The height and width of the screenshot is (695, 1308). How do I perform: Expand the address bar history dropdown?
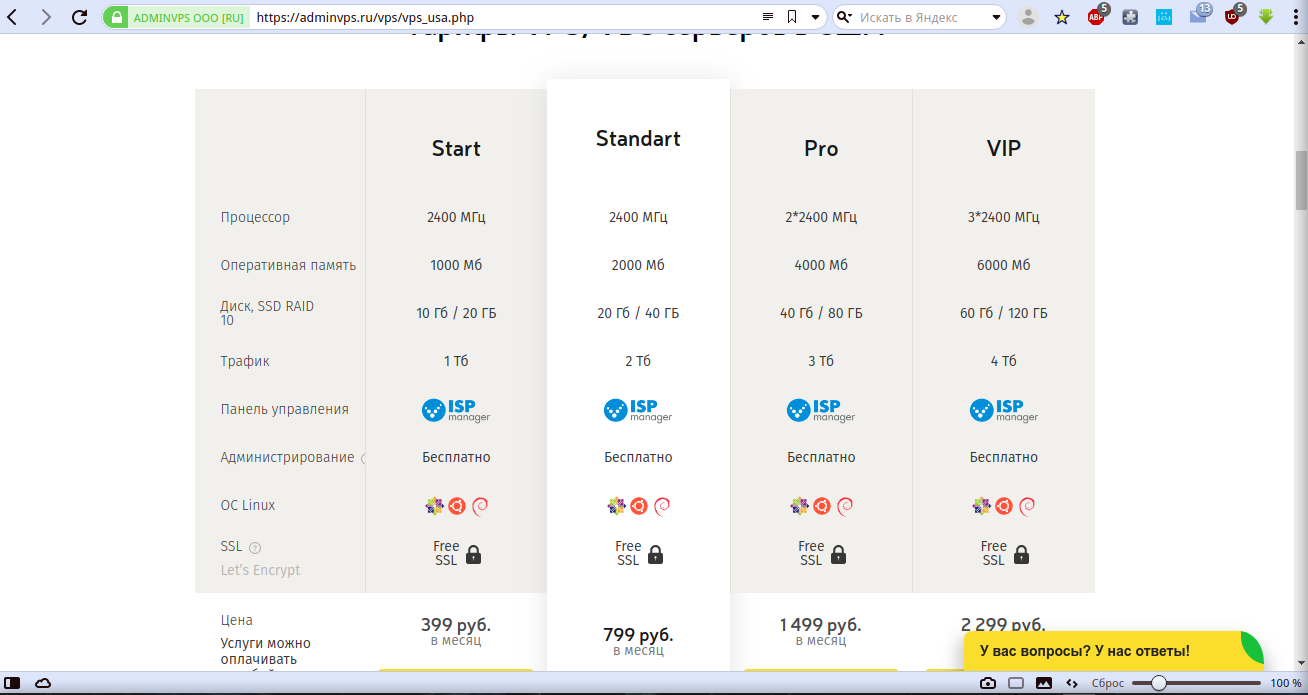[816, 17]
